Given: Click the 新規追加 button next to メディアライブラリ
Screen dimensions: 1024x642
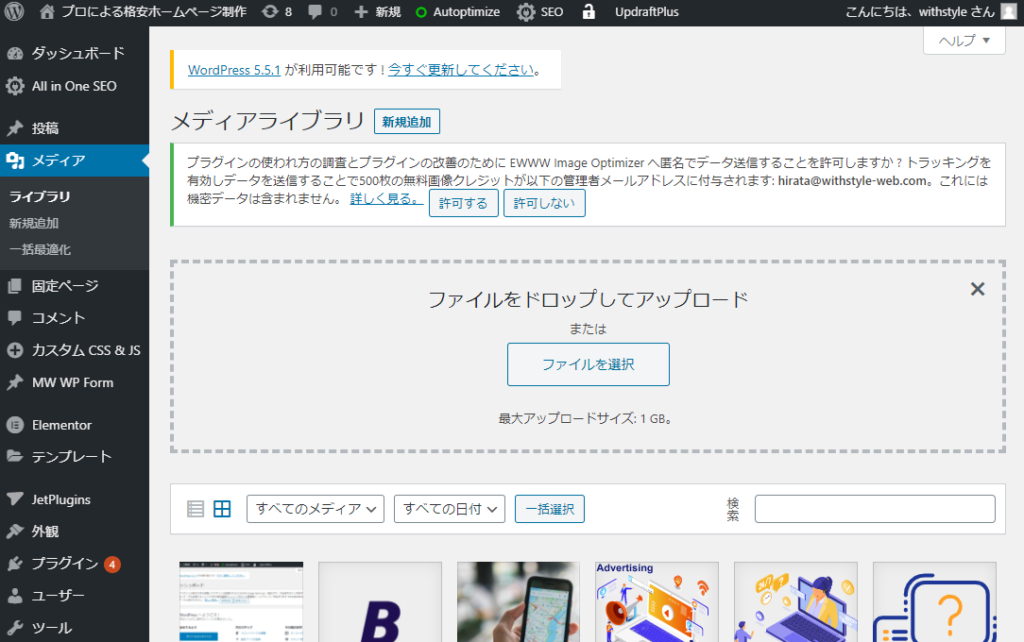Looking at the screenshot, I should (x=406, y=119).
